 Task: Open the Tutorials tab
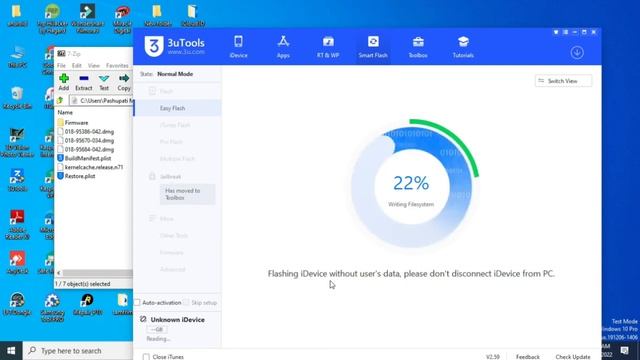pyautogui.click(x=463, y=47)
